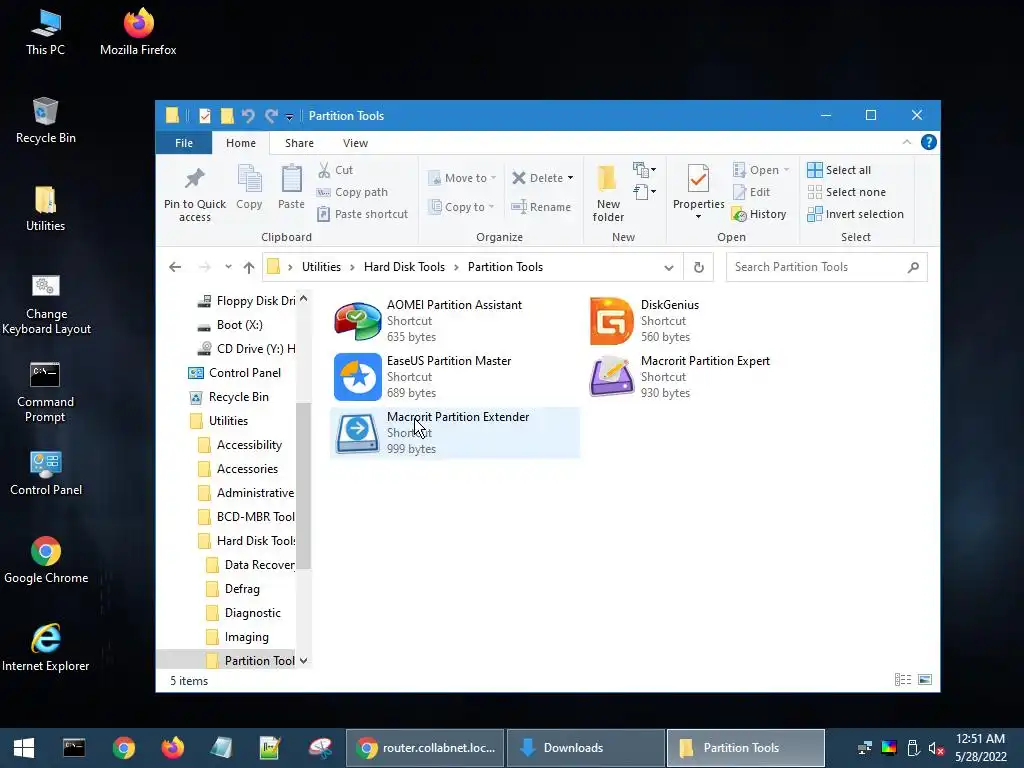Create a New folder
Screen dimensions: 1024x768
point(608,194)
